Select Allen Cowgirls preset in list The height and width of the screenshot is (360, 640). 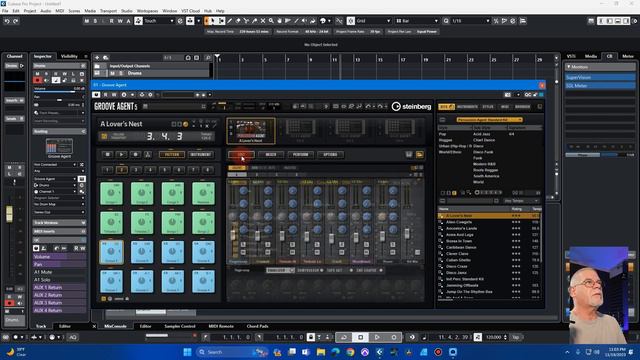coord(459,222)
